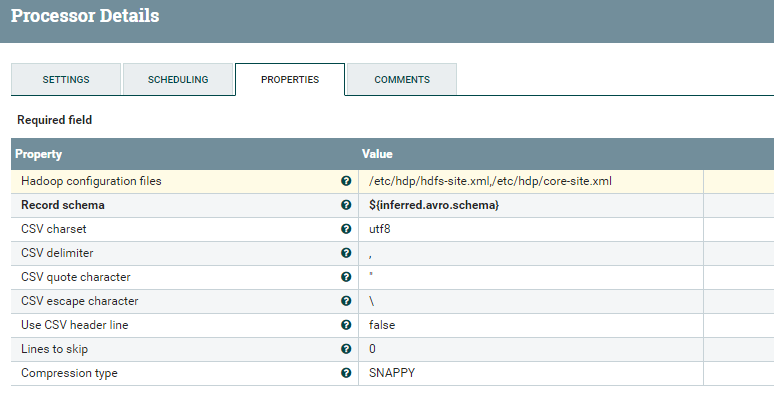This screenshot has width=774, height=416.
Task: Select the Properties tab
Action: point(290,79)
